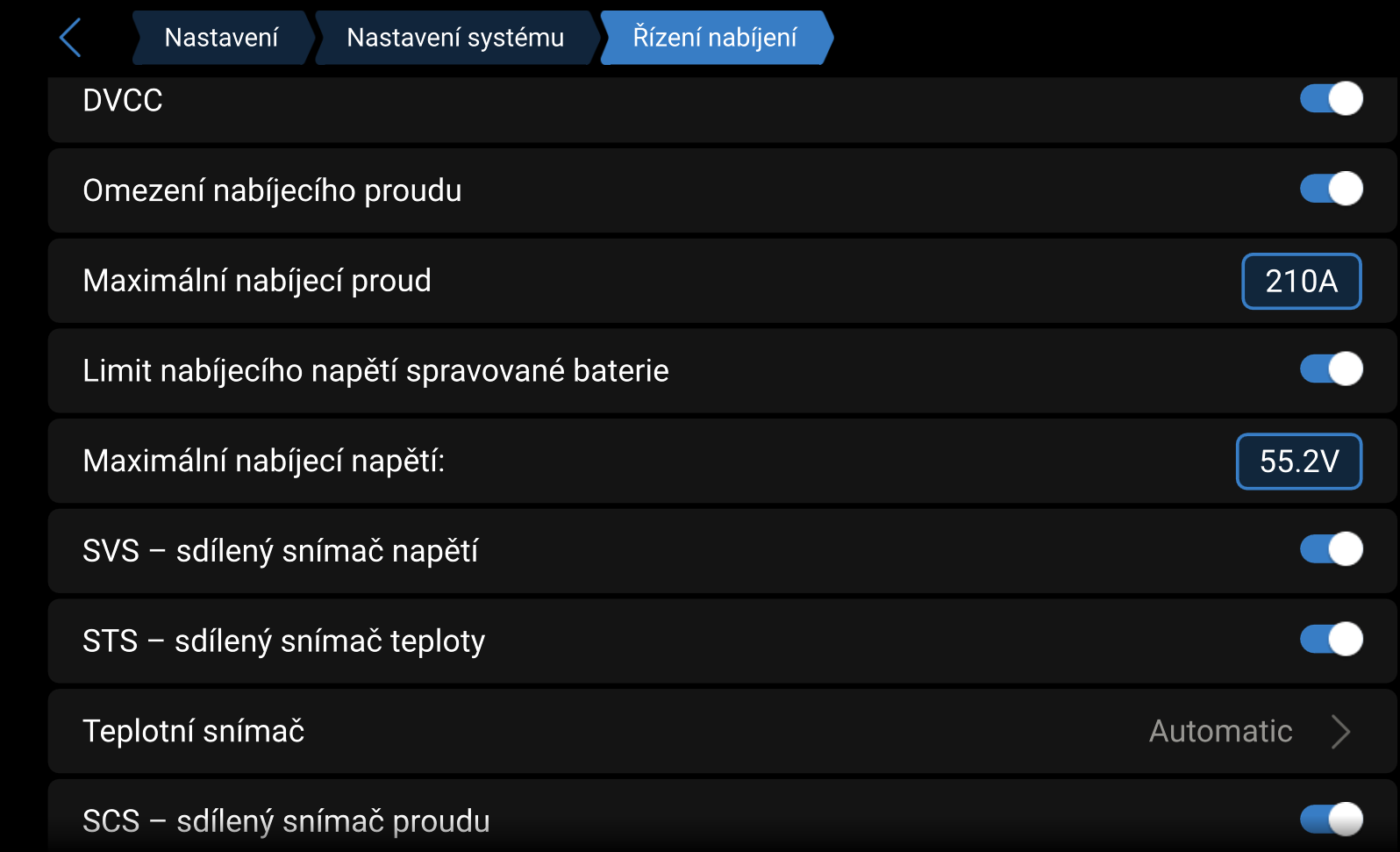1400x852 pixels.
Task: Click the Maximální nabíjecí napětí label
Action: (263, 461)
